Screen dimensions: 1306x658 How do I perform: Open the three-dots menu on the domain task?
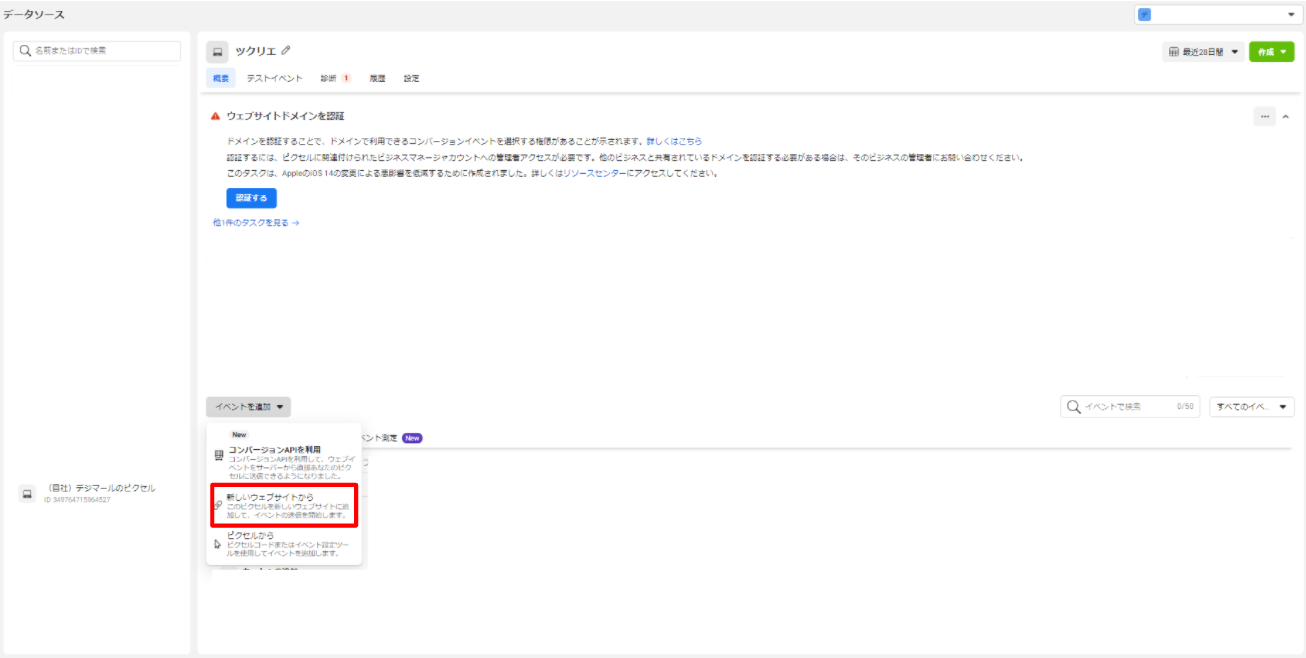click(1264, 116)
